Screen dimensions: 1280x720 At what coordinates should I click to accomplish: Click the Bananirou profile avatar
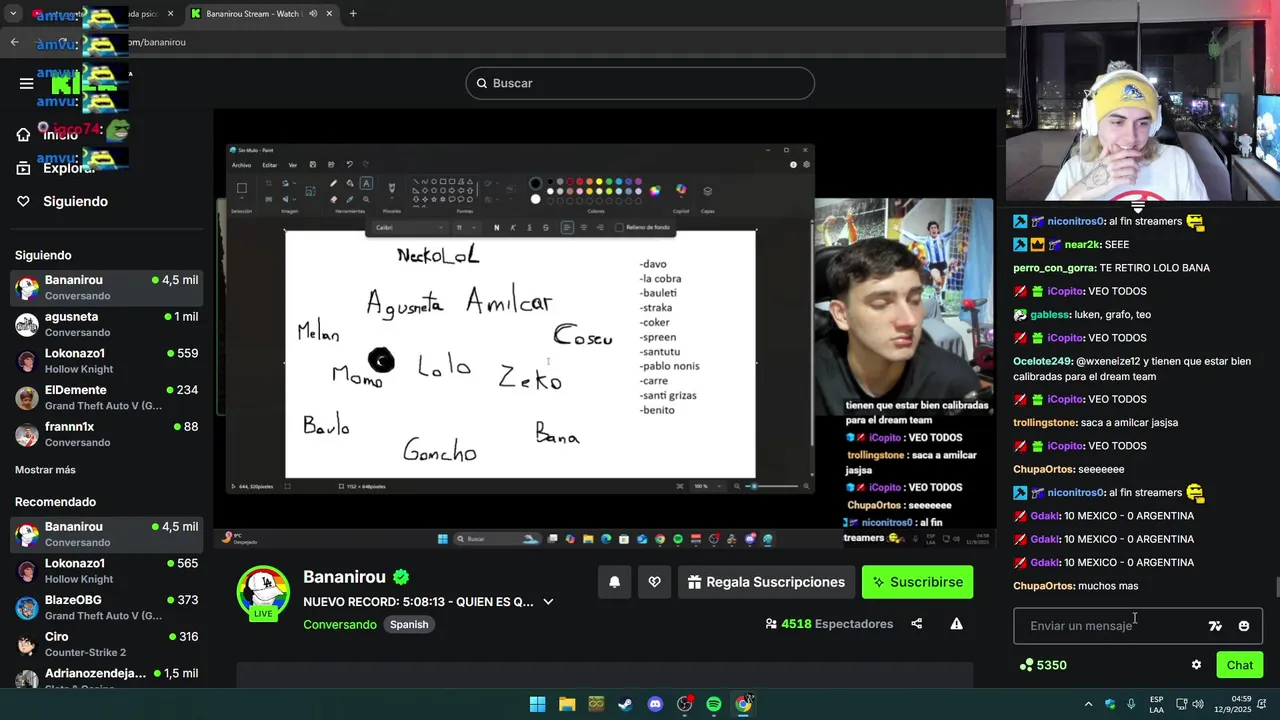263,592
